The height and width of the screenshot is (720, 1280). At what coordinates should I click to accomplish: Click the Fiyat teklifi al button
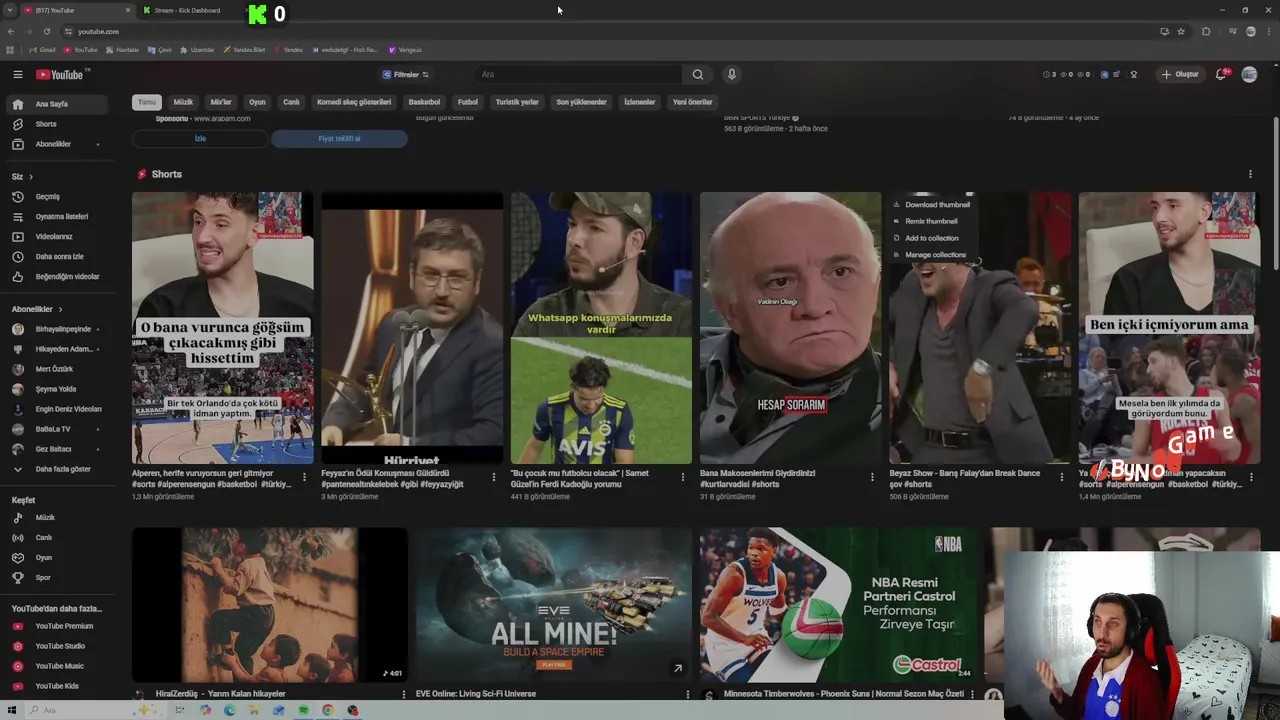click(x=339, y=139)
